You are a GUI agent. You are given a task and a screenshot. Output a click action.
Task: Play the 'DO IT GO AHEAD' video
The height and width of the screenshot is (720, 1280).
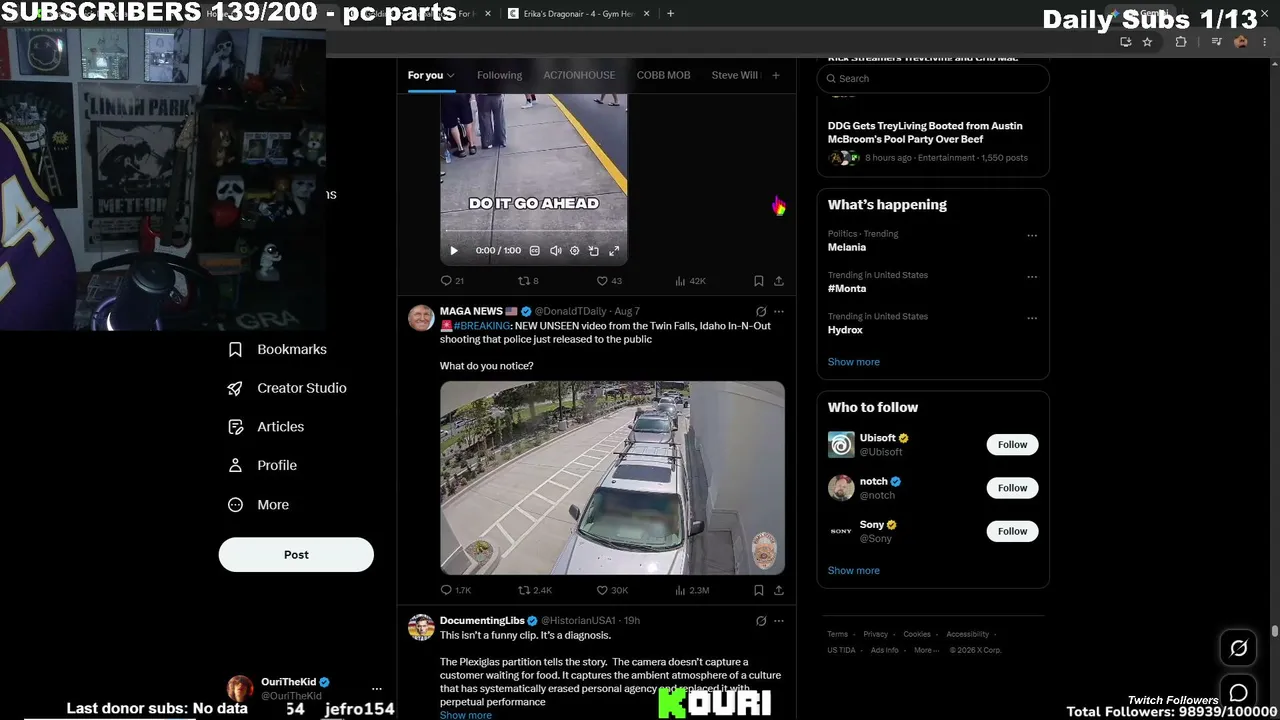(453, 251)
